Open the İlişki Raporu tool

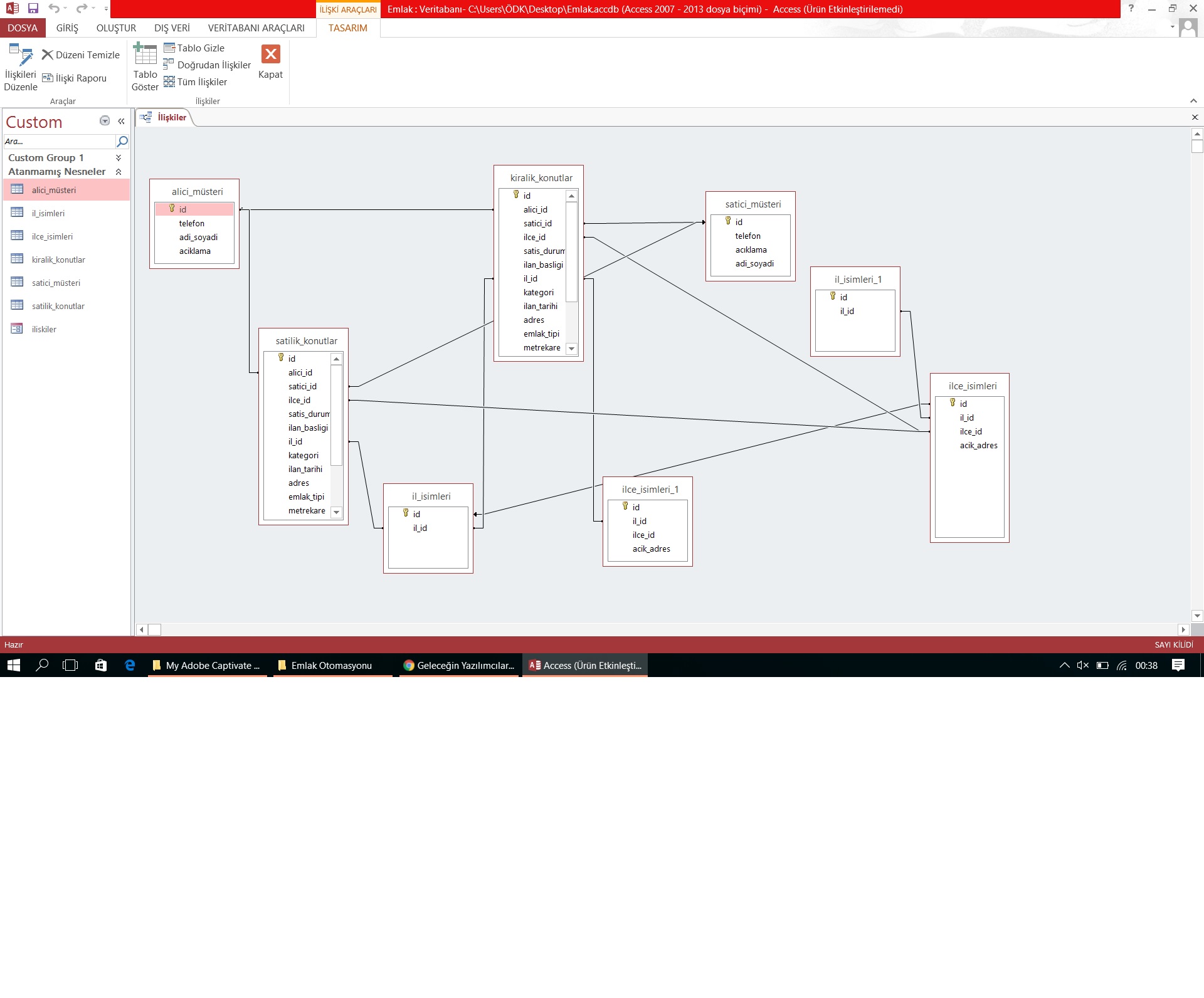pos(75,78)
